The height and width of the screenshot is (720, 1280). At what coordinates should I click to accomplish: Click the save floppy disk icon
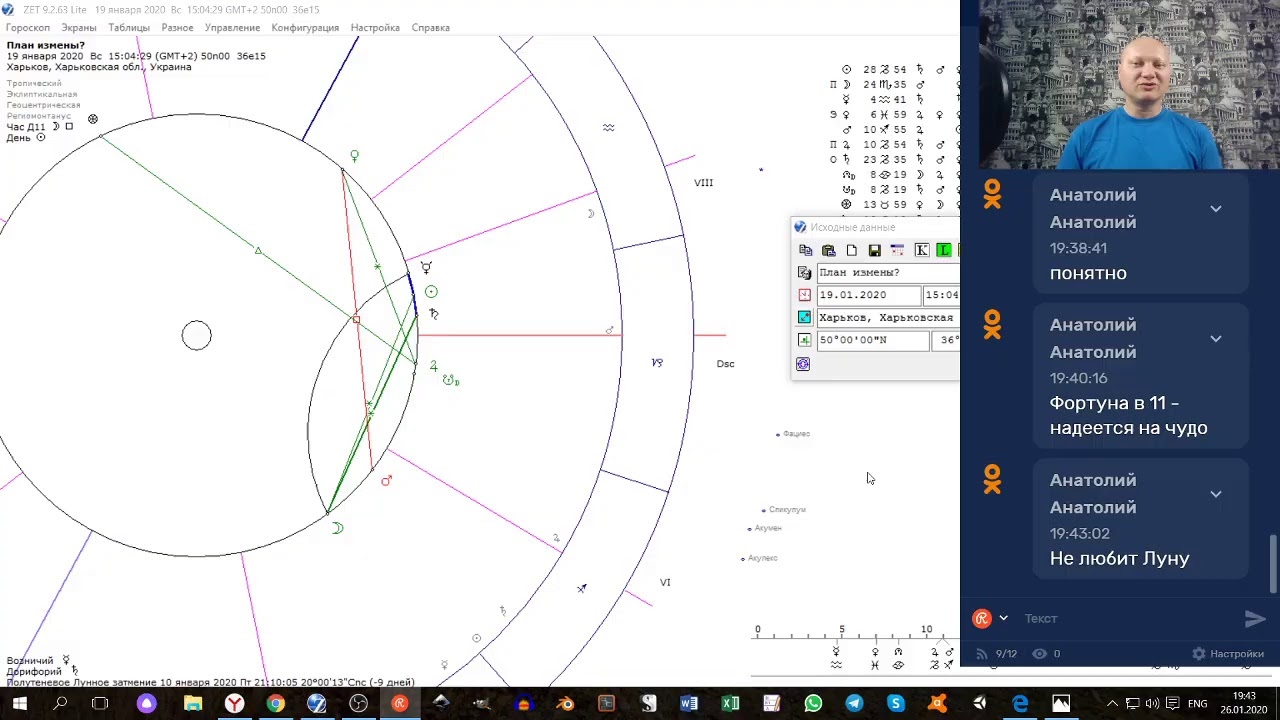875,250
